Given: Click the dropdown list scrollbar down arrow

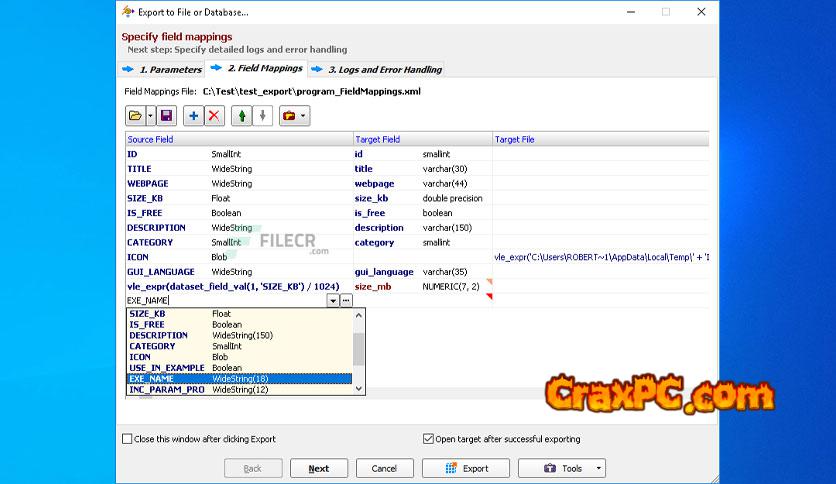Looking at the screenshot, I should (359, 390).
